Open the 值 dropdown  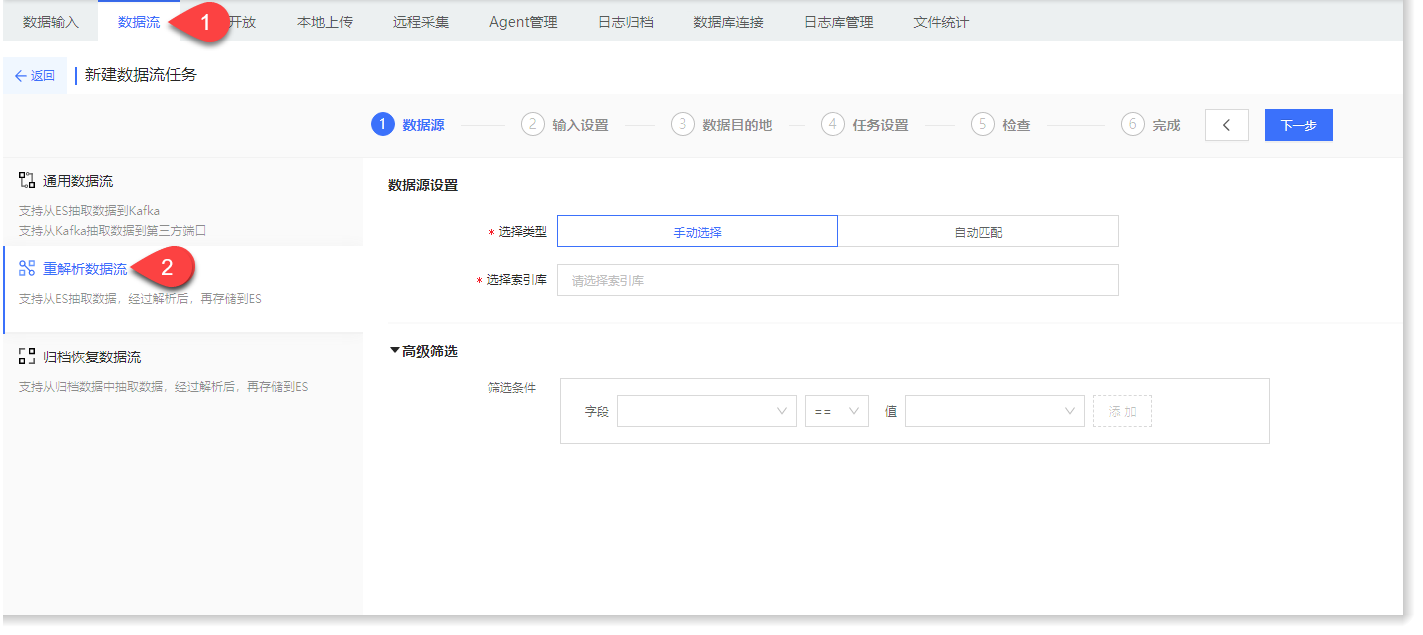click(995, 411)
